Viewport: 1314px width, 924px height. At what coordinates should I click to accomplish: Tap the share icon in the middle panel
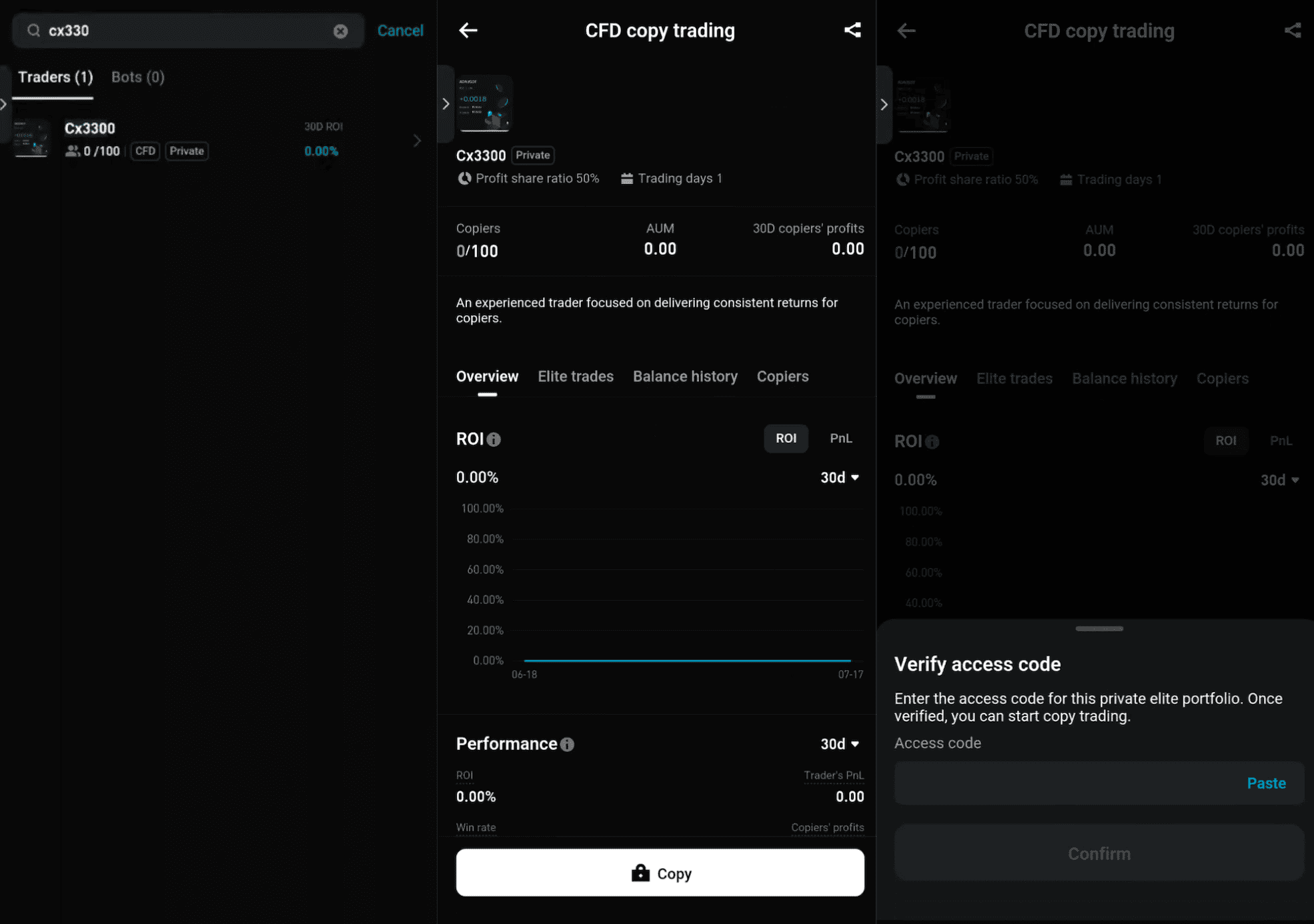point(852,30)
